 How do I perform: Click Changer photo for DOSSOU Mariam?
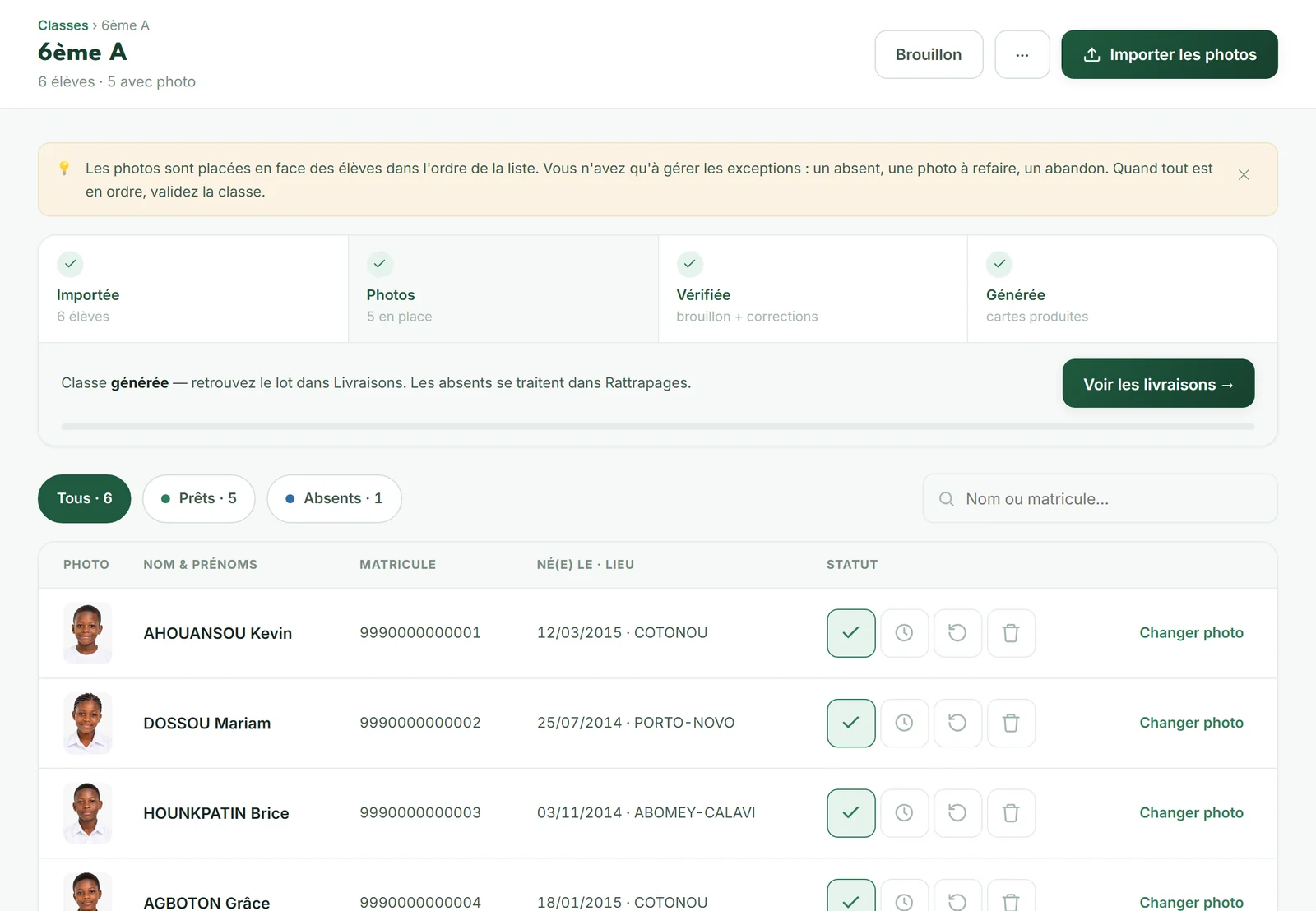[1191, 723]
